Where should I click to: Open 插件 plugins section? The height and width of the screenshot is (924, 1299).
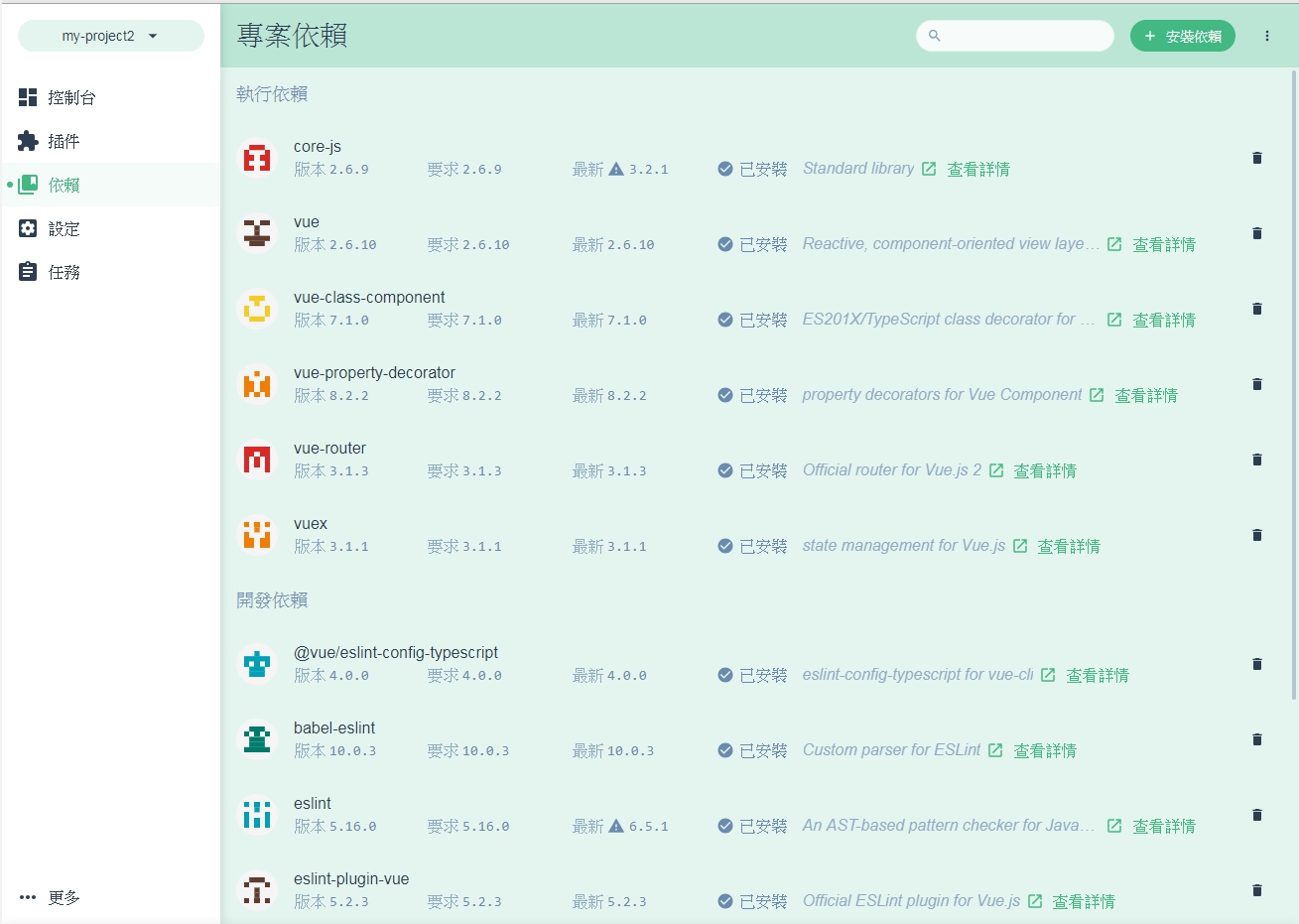[110, 141]
